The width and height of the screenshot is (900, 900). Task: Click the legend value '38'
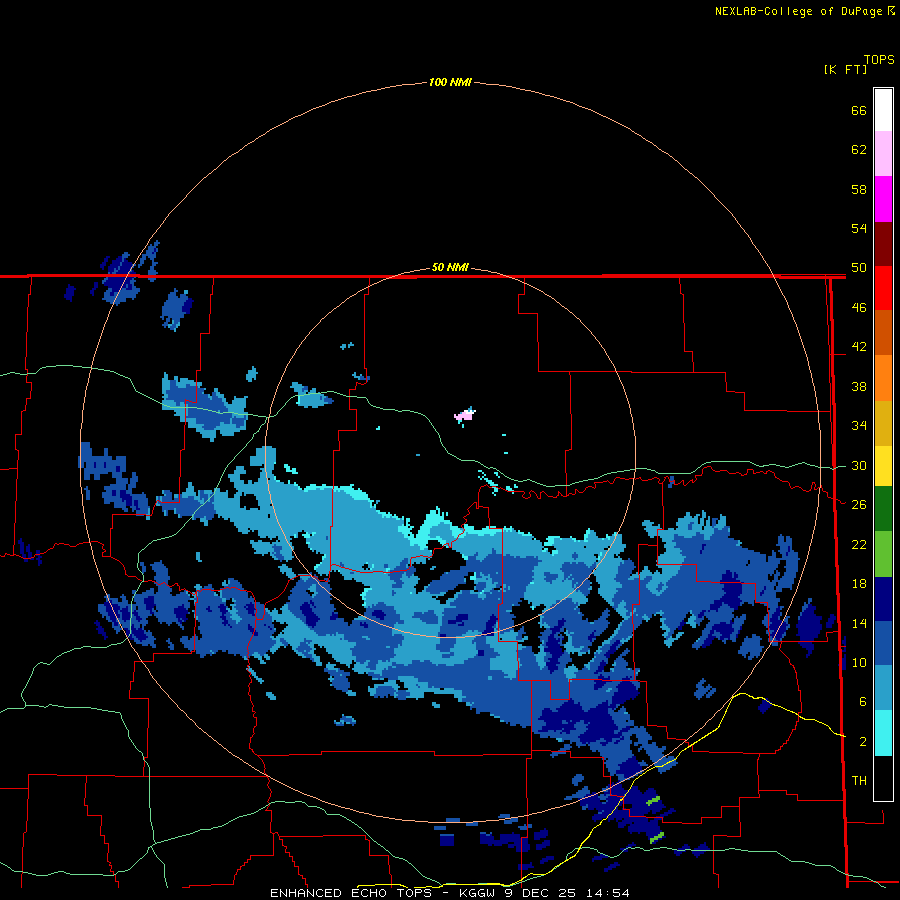click(859, 386)
